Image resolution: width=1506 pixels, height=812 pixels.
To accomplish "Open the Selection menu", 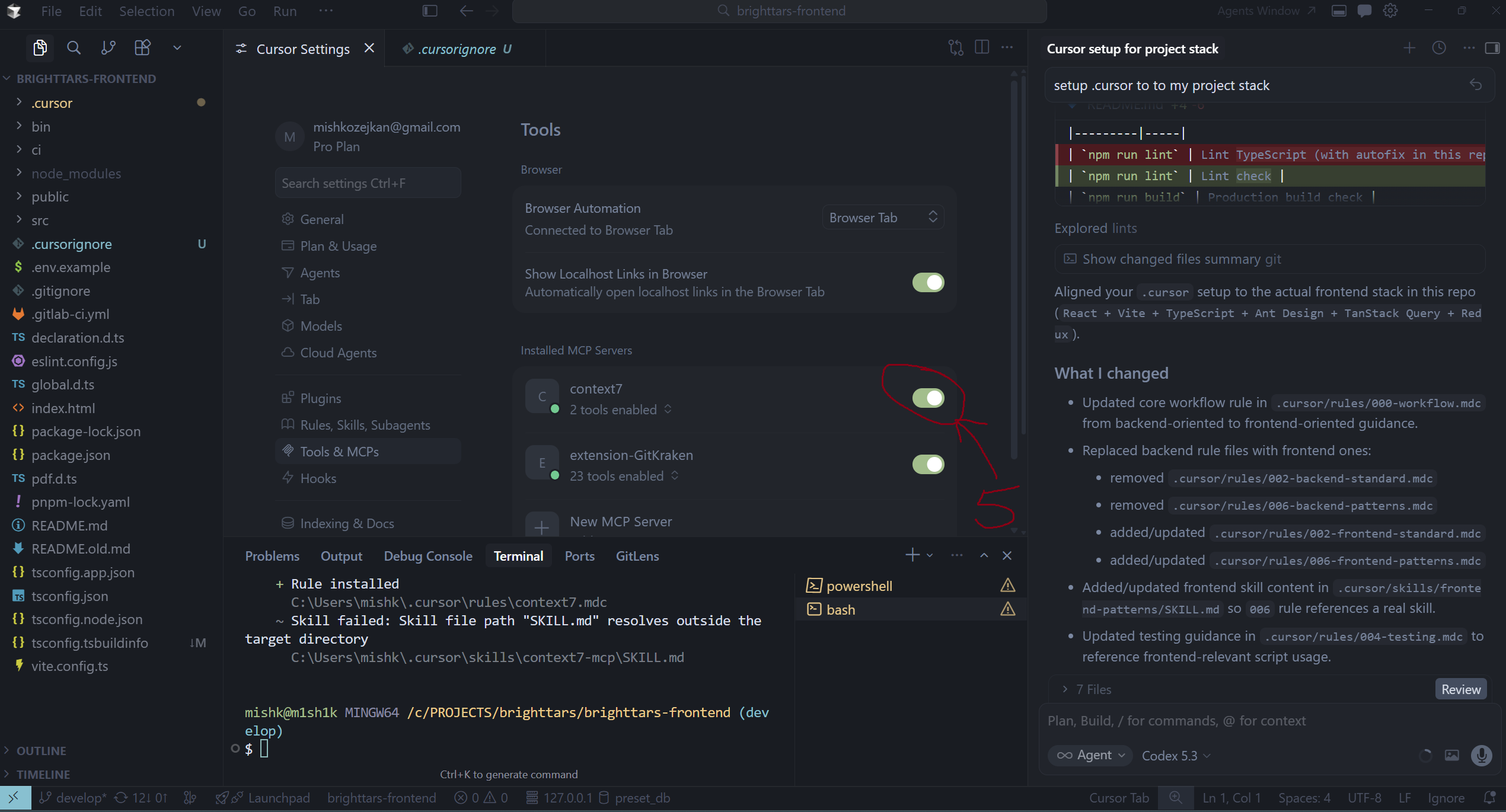I will click(x=146, y=11).
